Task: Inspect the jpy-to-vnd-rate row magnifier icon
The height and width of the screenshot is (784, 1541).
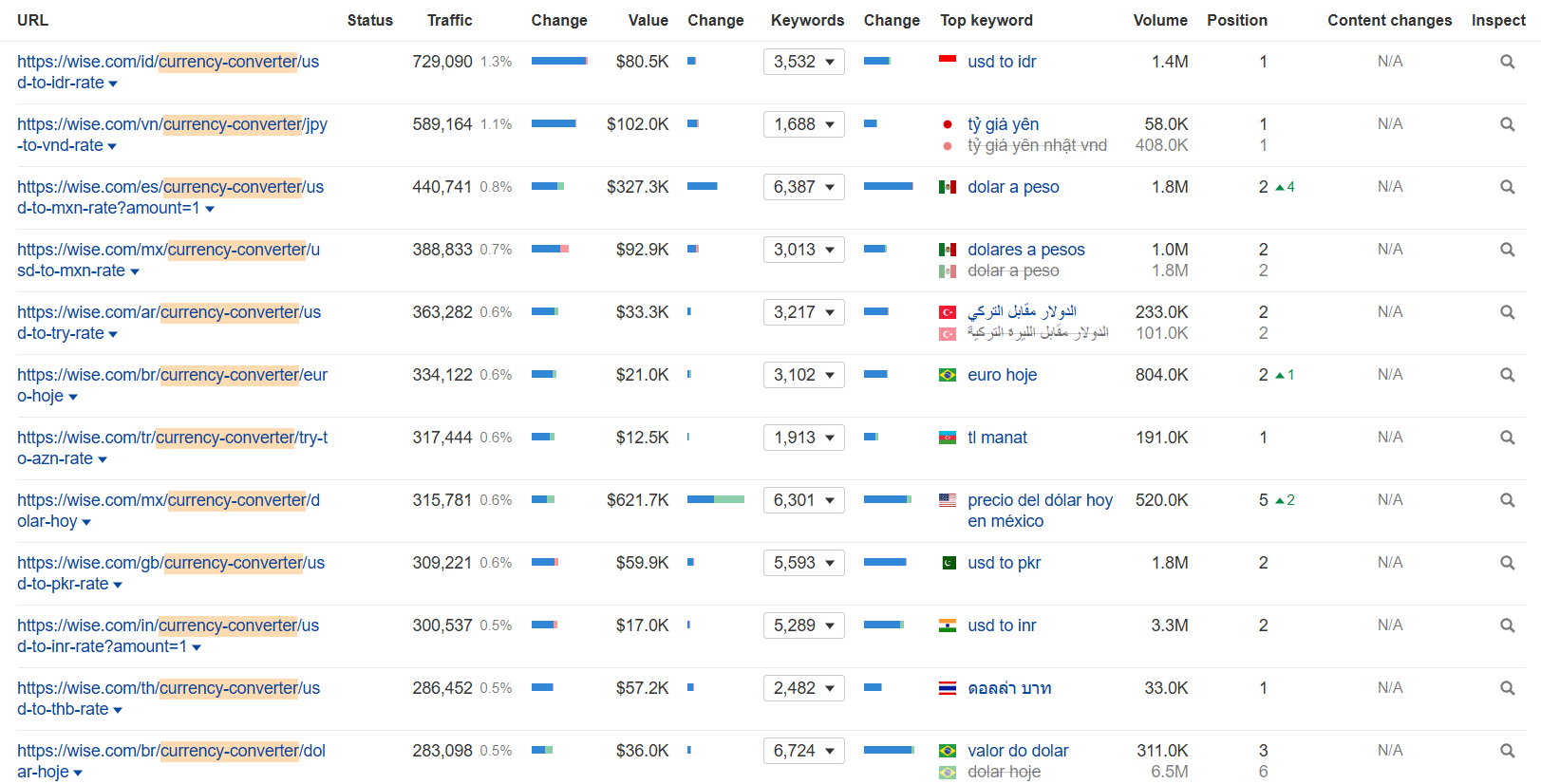Action: tap(1507, 124)
